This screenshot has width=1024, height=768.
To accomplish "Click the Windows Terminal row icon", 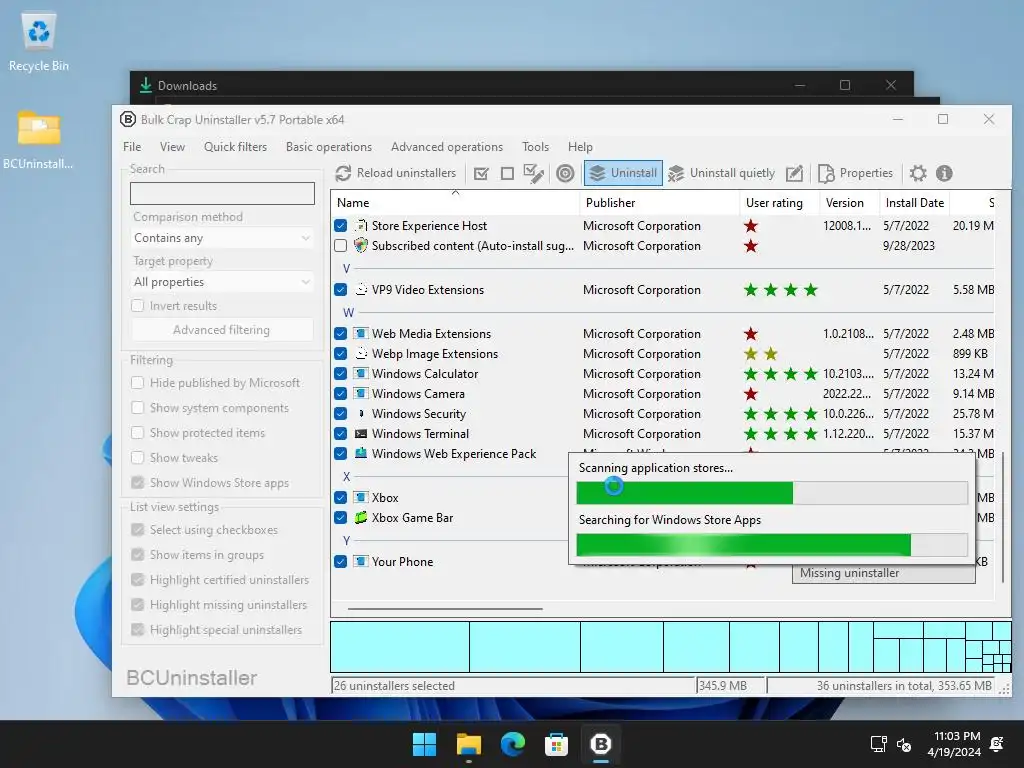I will (x=360, y=434).
